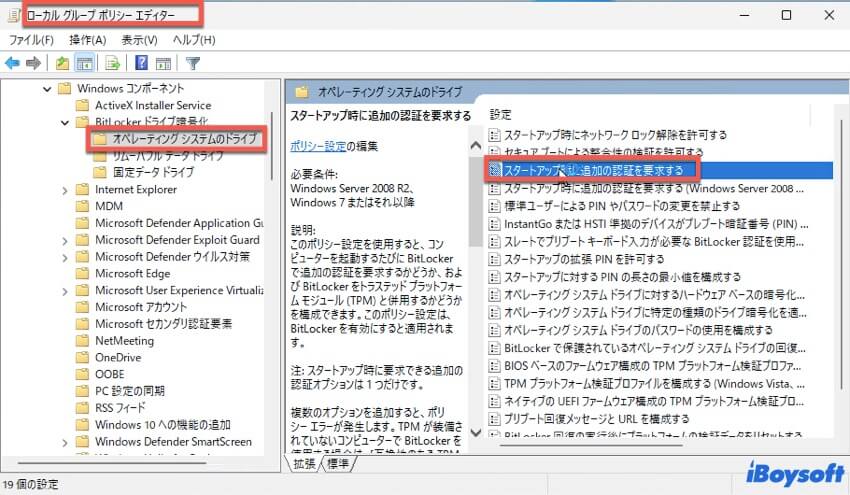
Task: Open the 表示(V) menu
Action: coord(139,40)
